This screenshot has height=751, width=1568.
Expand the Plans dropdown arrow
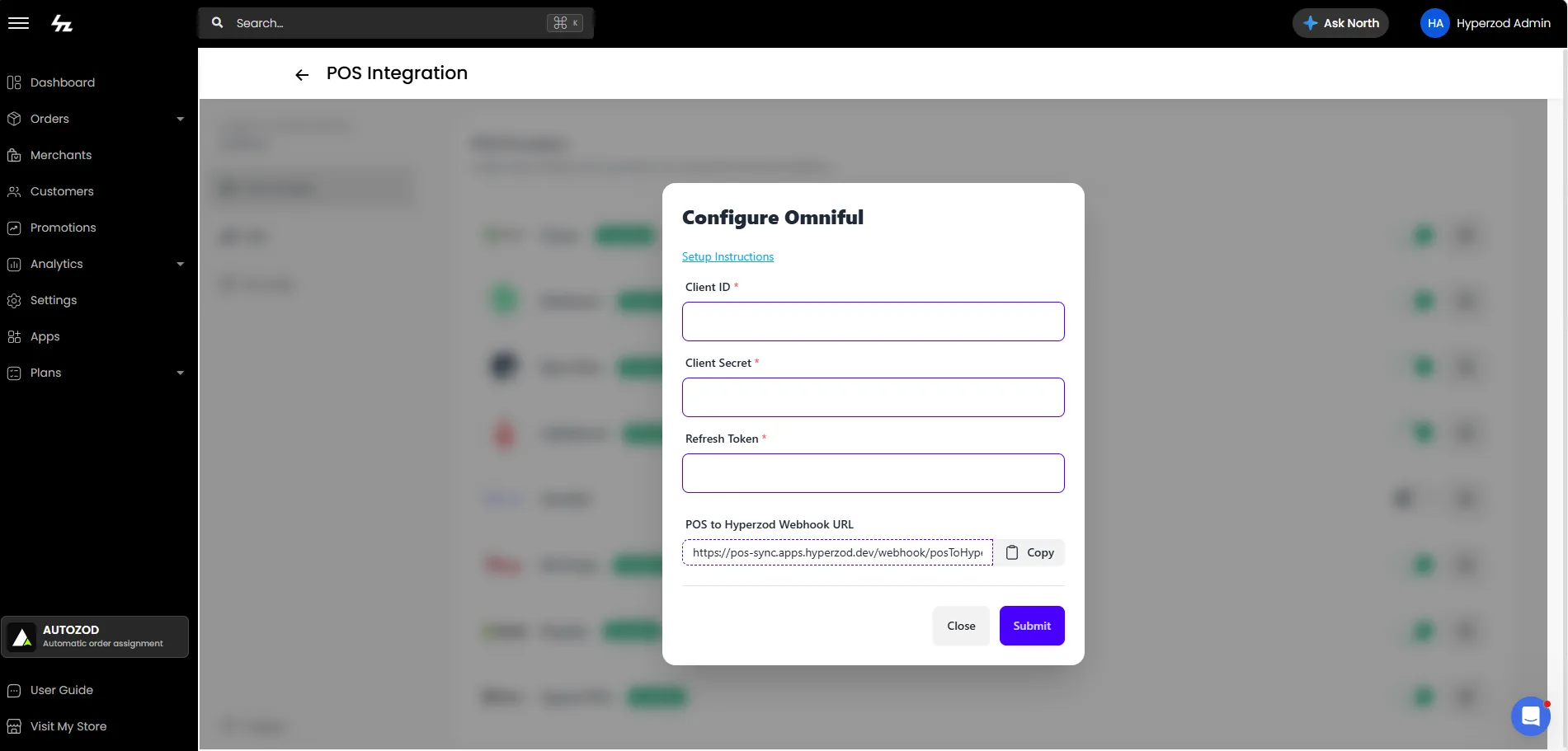tap(181, 373)
